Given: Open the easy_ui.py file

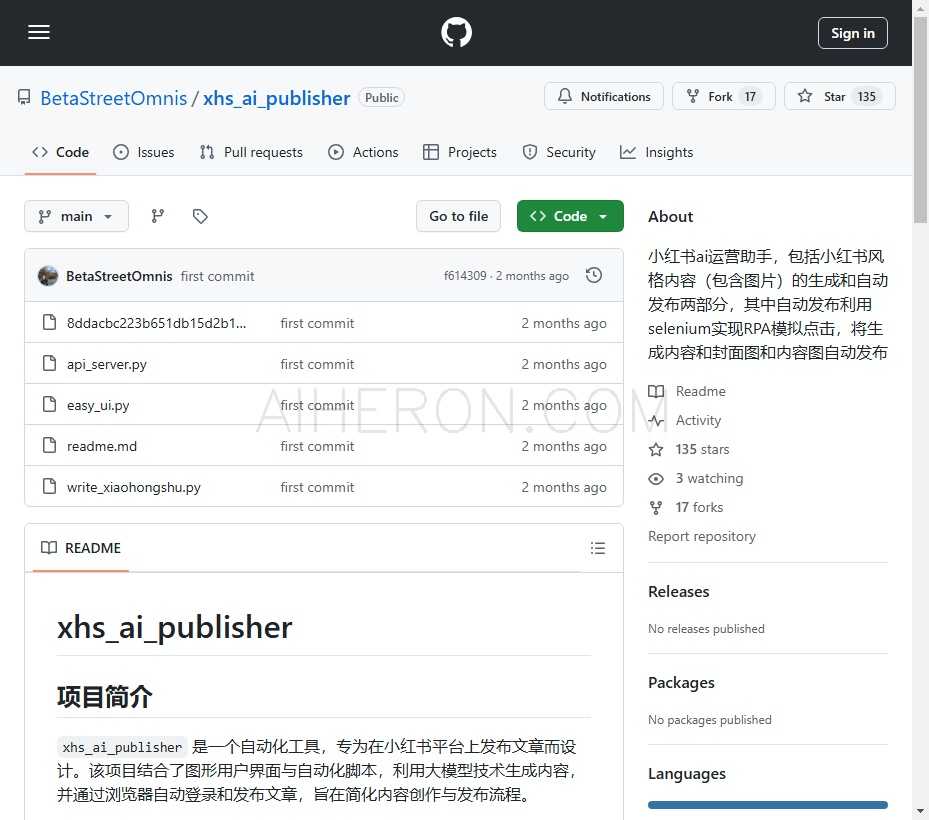Looking at the screenshot, I should point(98,405).
